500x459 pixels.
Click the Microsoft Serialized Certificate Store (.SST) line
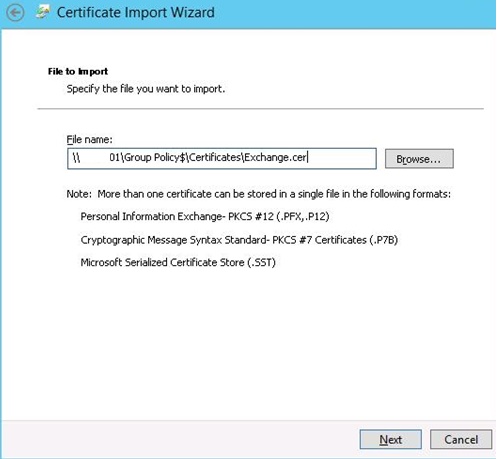point(178,263)
